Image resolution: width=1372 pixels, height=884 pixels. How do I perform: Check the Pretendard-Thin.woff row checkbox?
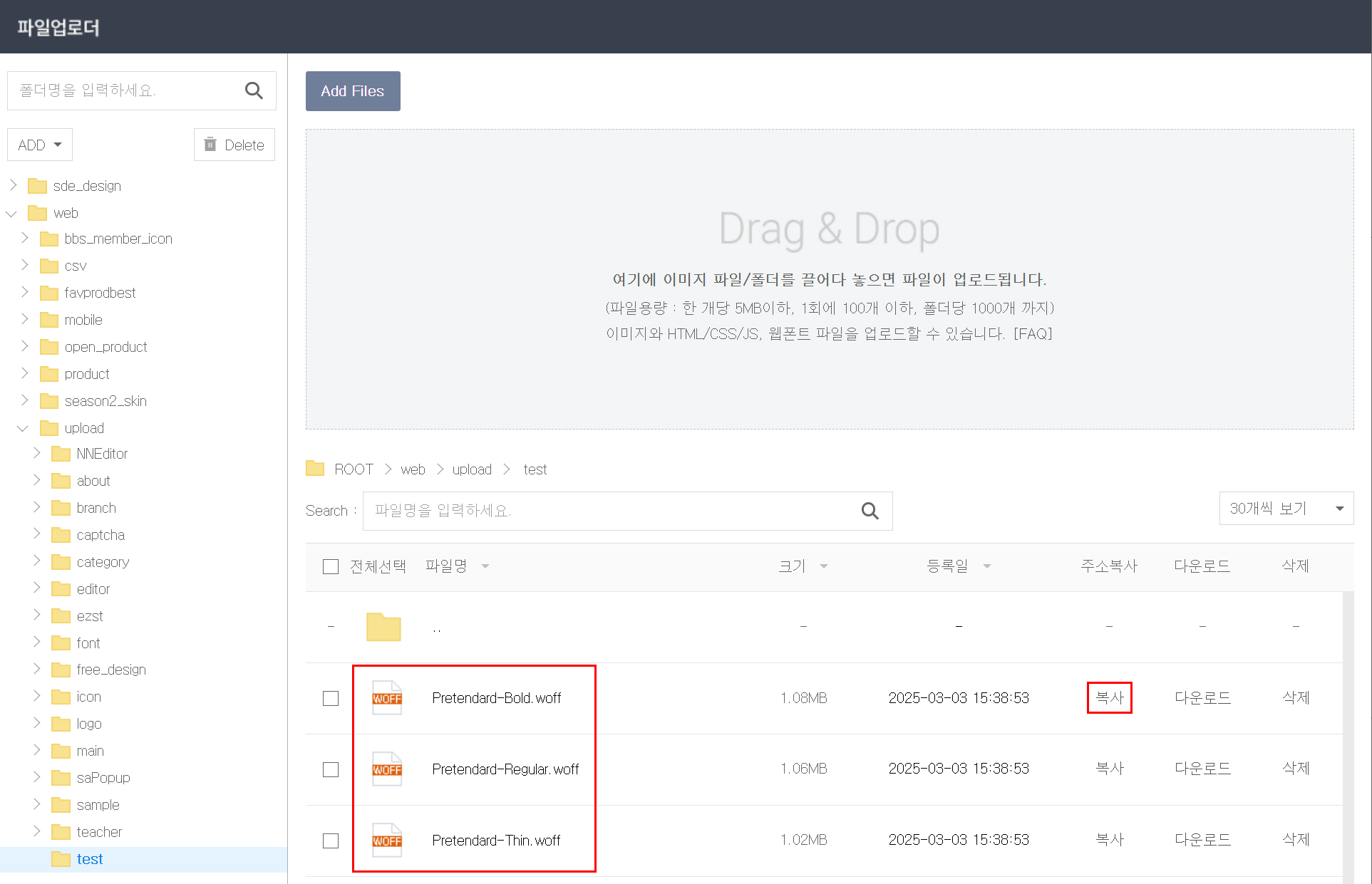(331, 841)
